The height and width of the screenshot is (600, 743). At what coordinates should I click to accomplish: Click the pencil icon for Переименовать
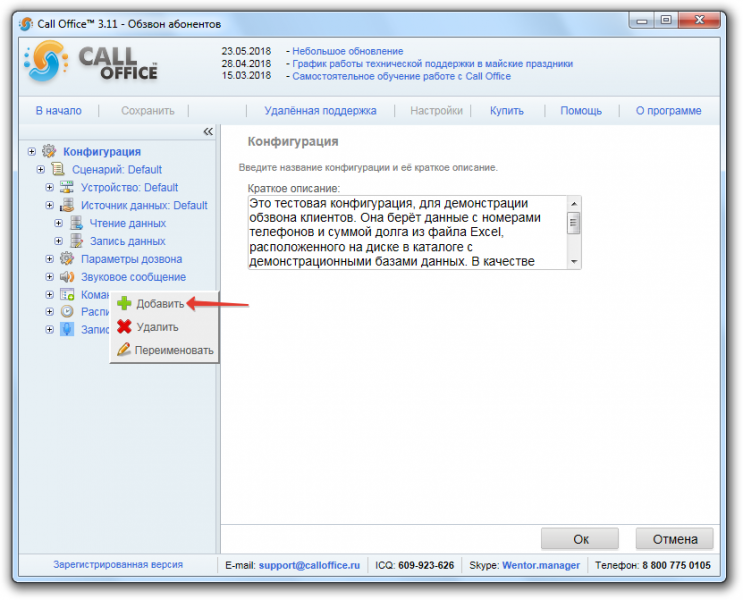pos(124,349)
